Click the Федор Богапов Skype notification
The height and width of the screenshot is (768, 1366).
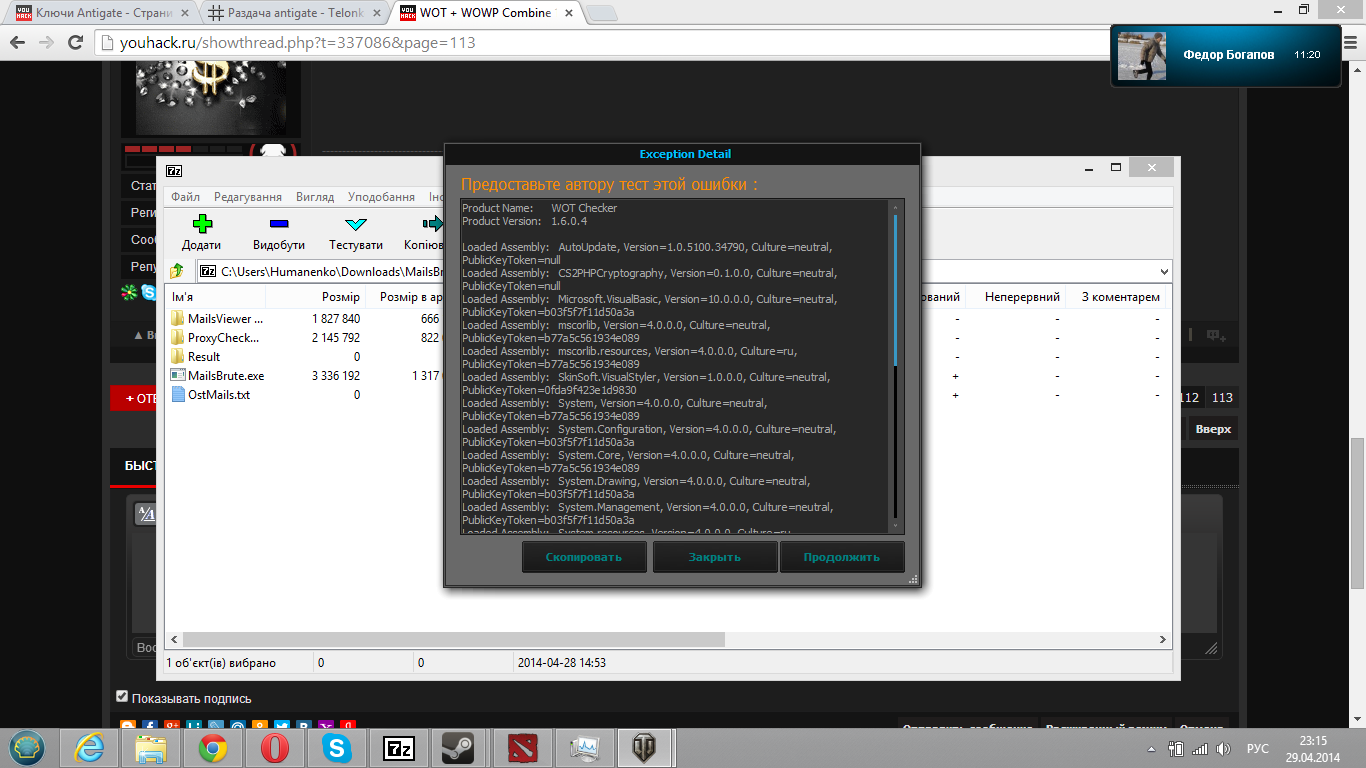tap(1226, 55)
